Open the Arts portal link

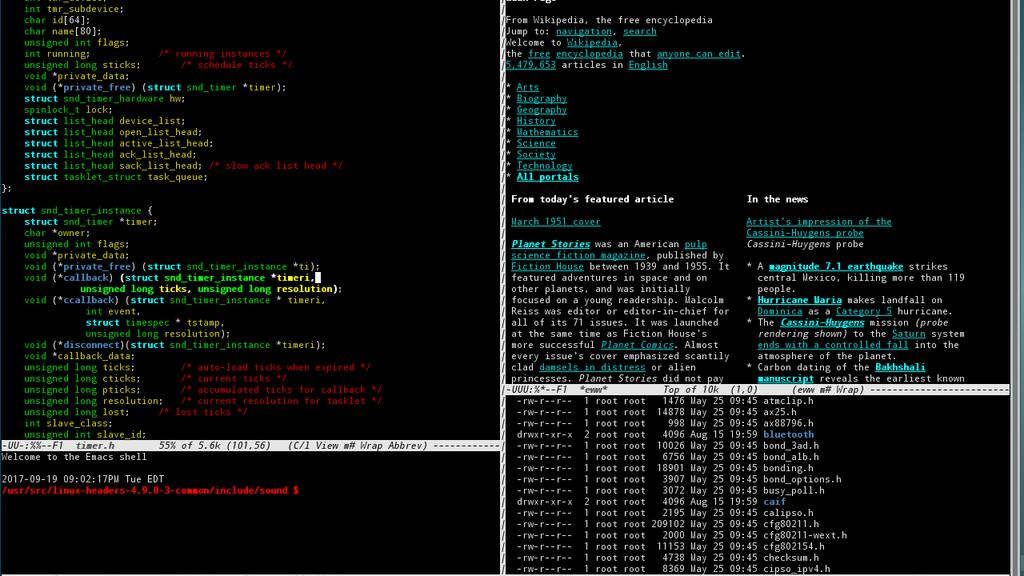(528, 87)
